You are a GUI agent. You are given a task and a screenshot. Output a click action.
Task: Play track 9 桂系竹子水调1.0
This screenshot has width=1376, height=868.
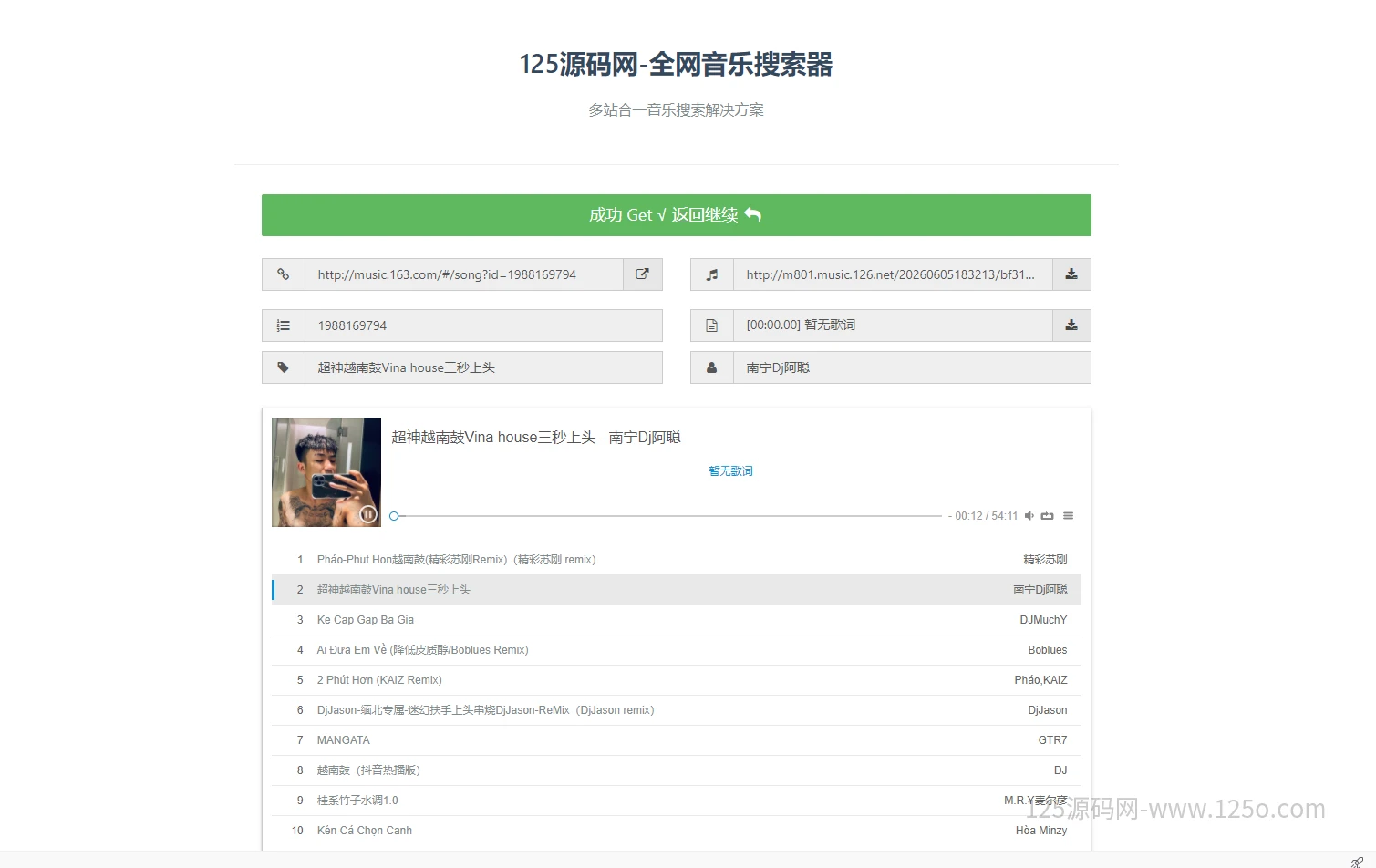(x=677, y=801)
